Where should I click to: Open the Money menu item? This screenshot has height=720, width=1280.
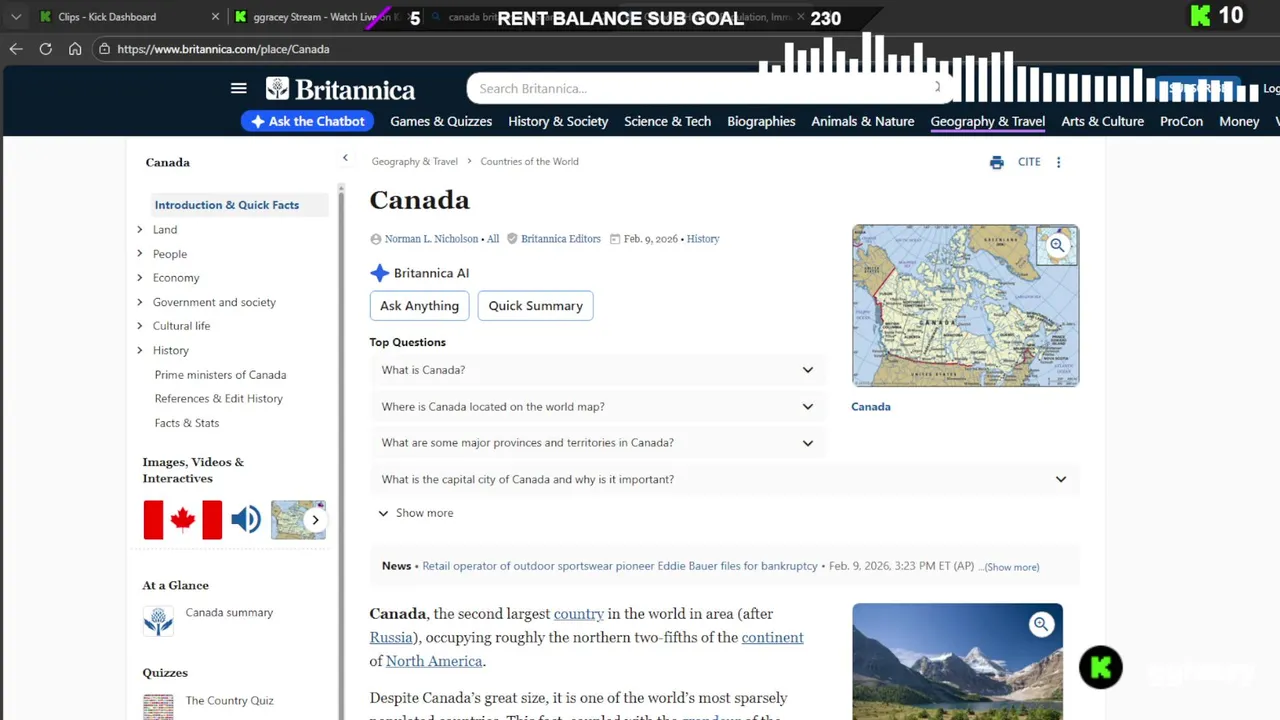coord(1239,121)
